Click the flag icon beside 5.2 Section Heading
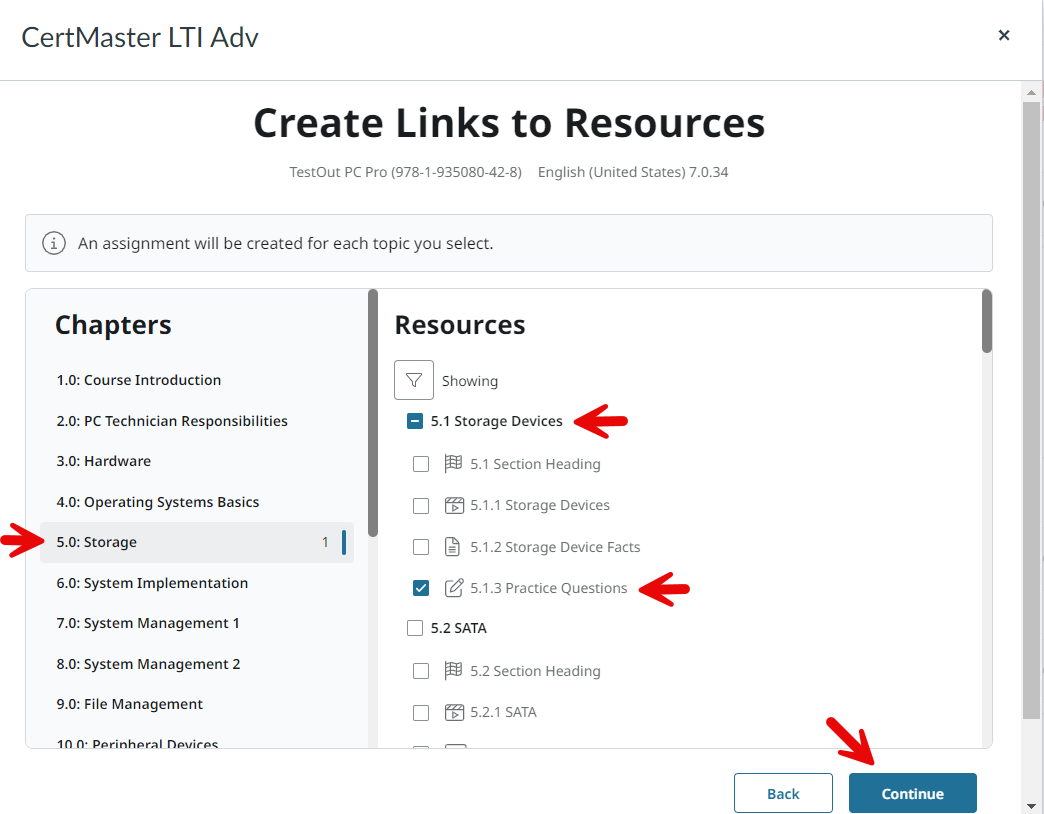Image resolution: width=1044 pixels, height=814 pixels. (x=453, y=670)
